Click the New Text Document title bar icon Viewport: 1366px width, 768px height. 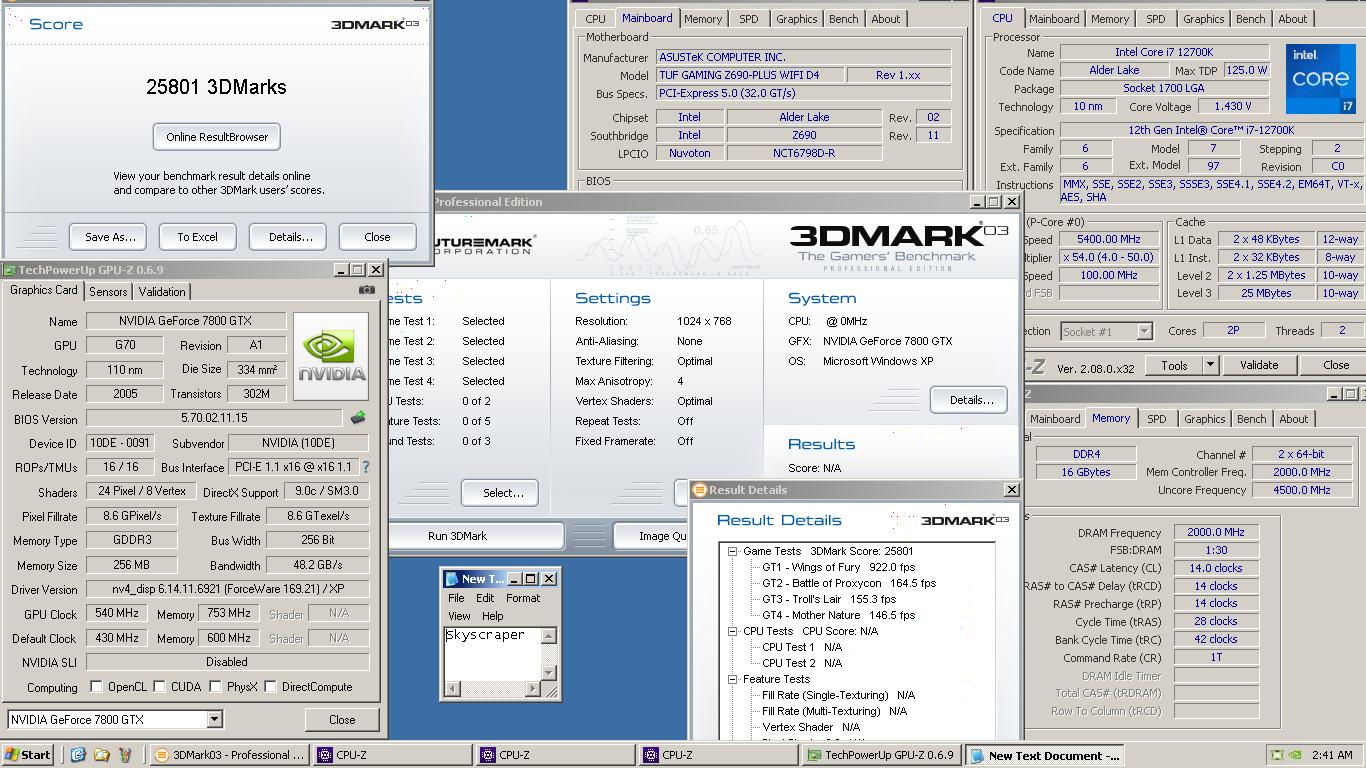point(451,578)
